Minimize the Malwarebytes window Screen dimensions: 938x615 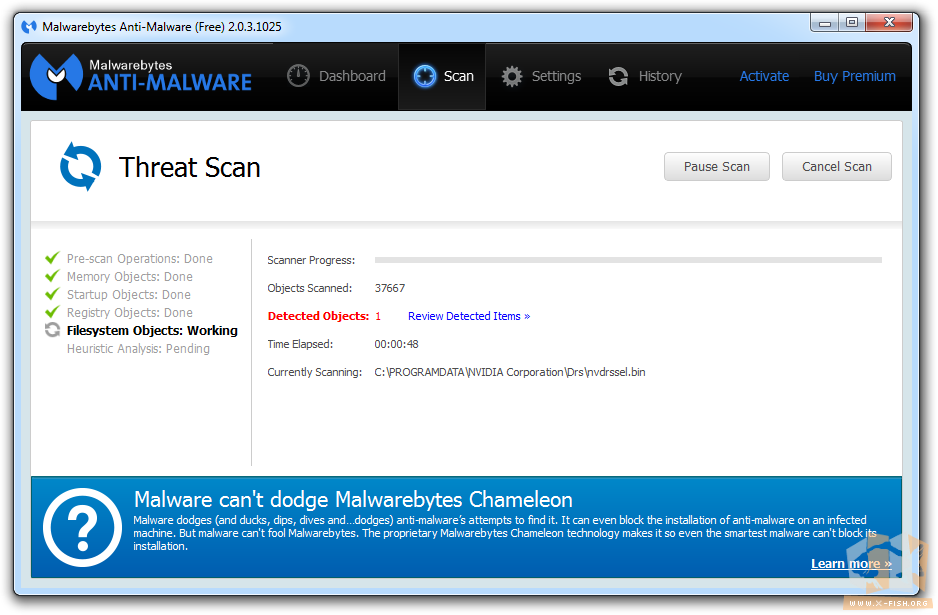[825, 23]
